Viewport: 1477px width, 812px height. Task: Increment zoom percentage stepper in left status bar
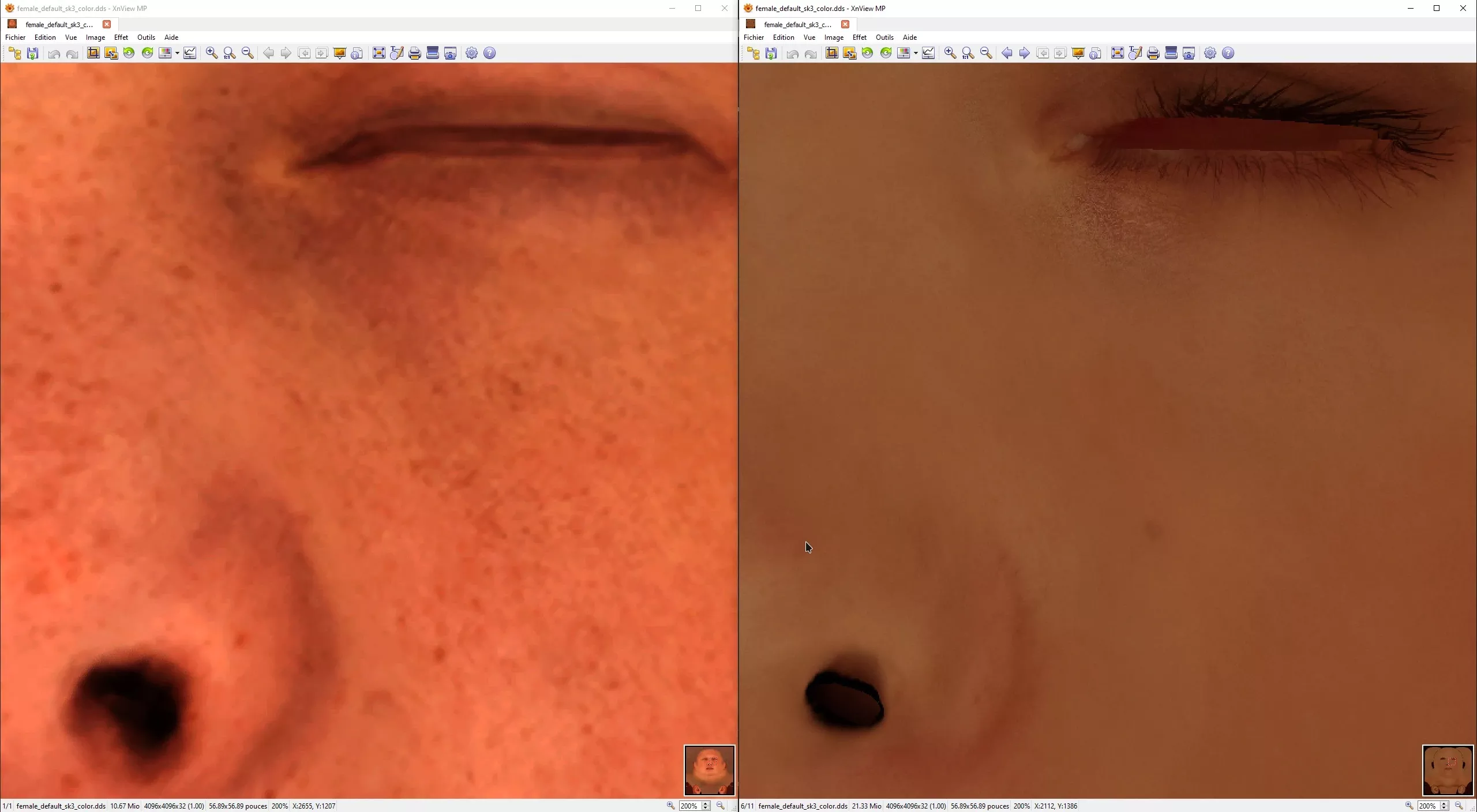click(706, 803)
